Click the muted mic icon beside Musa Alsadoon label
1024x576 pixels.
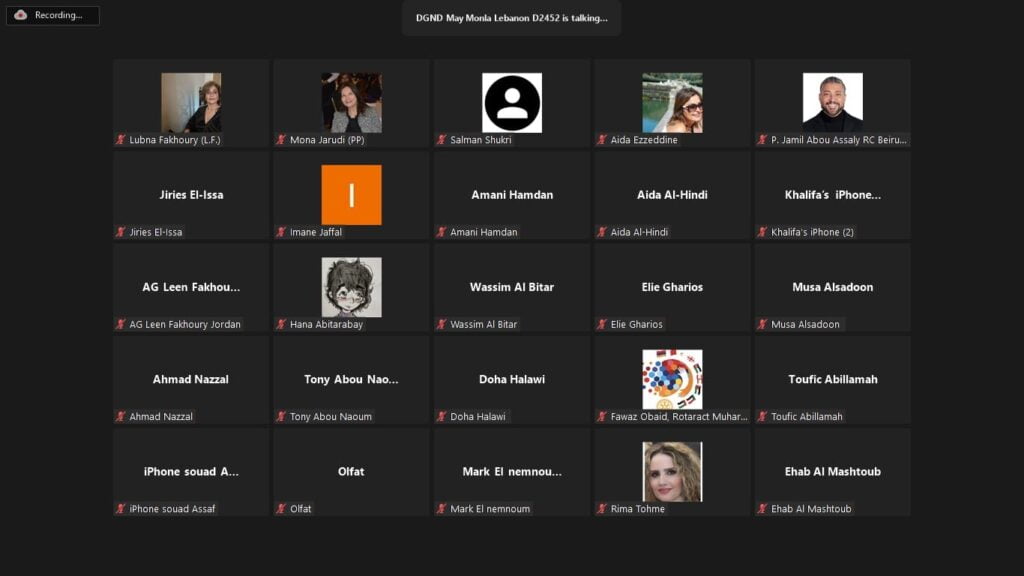click(763, 324)
